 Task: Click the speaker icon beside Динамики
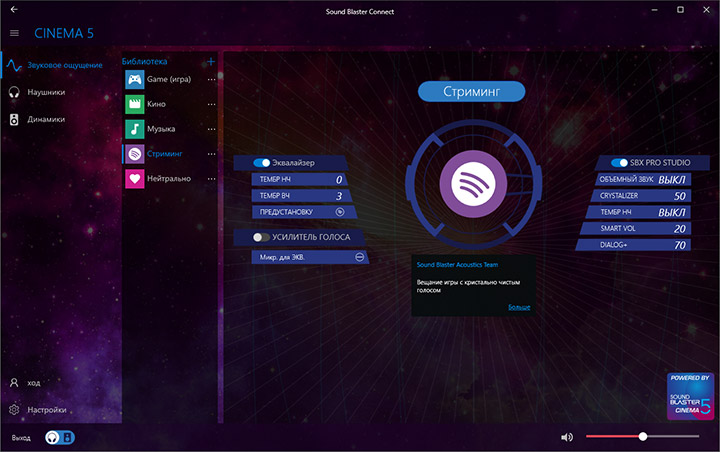[14, 119]
